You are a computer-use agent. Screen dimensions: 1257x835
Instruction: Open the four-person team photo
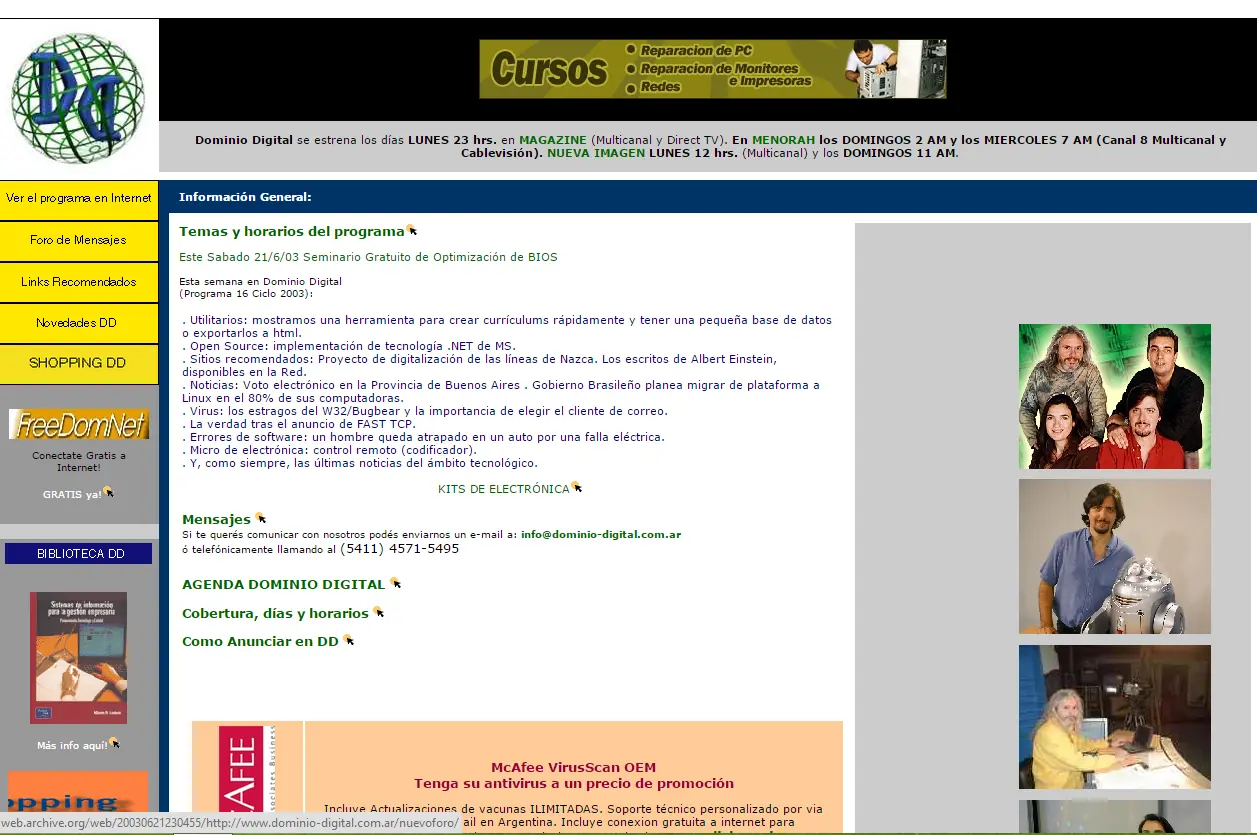pos(1115,396)
